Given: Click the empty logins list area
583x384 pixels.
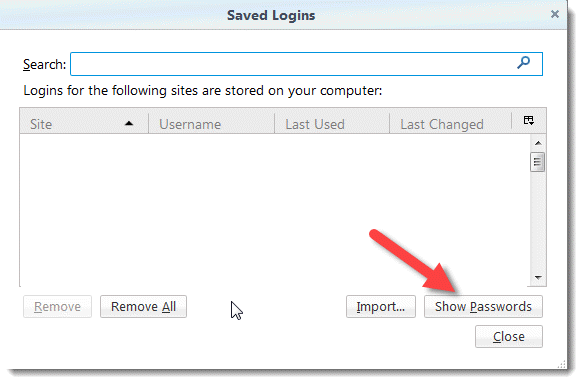Looking at the screenshot, I should (x=275, y=210).
